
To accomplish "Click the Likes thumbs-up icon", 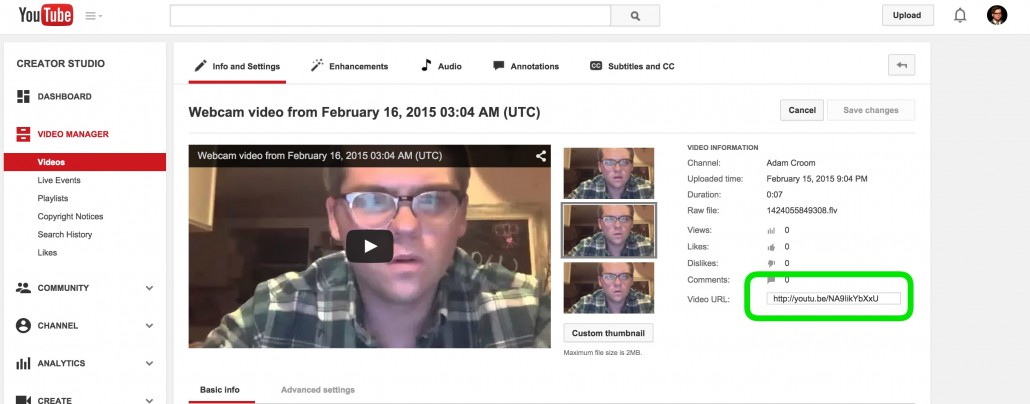I will click(771, 247).
